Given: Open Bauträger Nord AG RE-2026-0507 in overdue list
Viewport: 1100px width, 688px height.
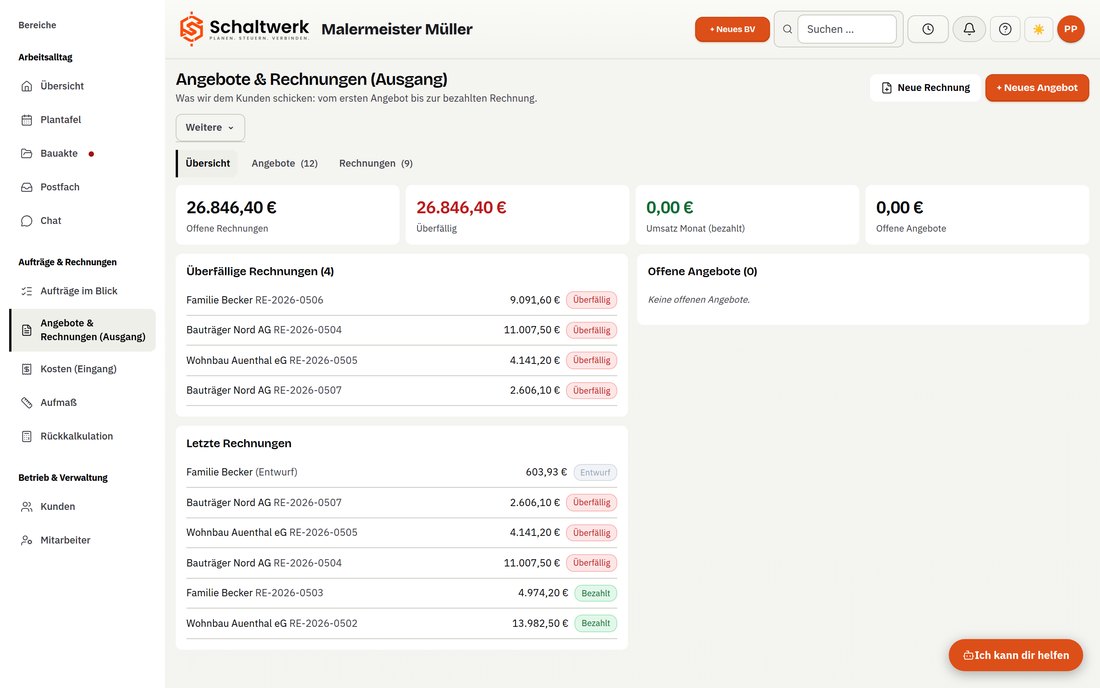Looking at the screenshot, I should pyautogui.click(x=401, y=391).
